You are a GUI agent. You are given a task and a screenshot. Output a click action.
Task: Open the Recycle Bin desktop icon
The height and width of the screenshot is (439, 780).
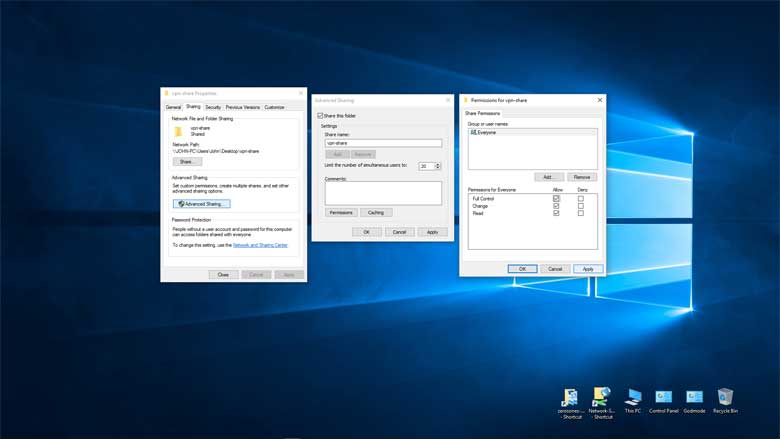[725, 397]
